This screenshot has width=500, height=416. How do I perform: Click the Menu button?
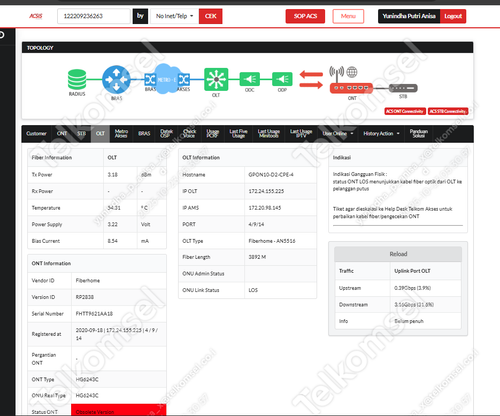(348, 16)
